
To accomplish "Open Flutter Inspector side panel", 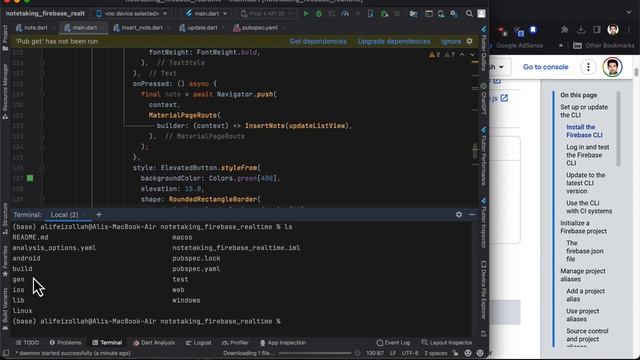I will 484,223.
